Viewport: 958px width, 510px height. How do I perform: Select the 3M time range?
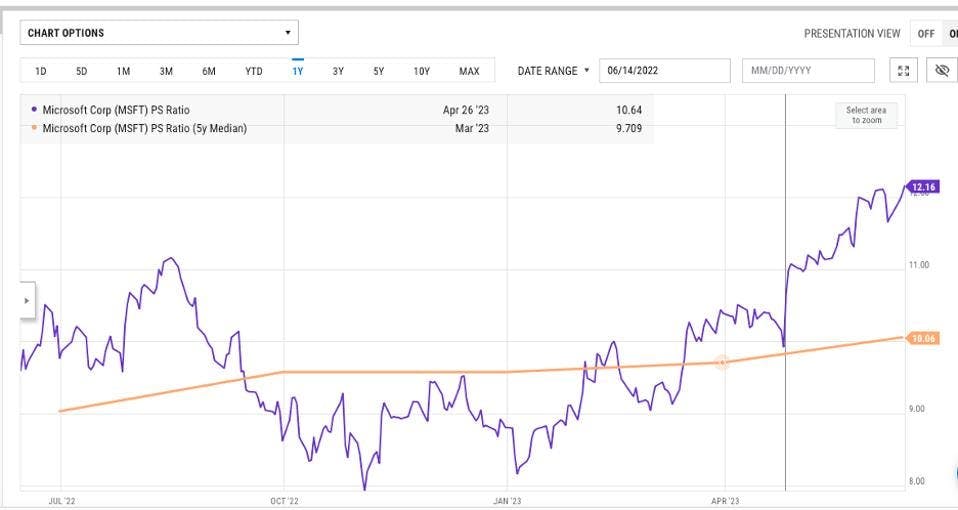[166, 71]
